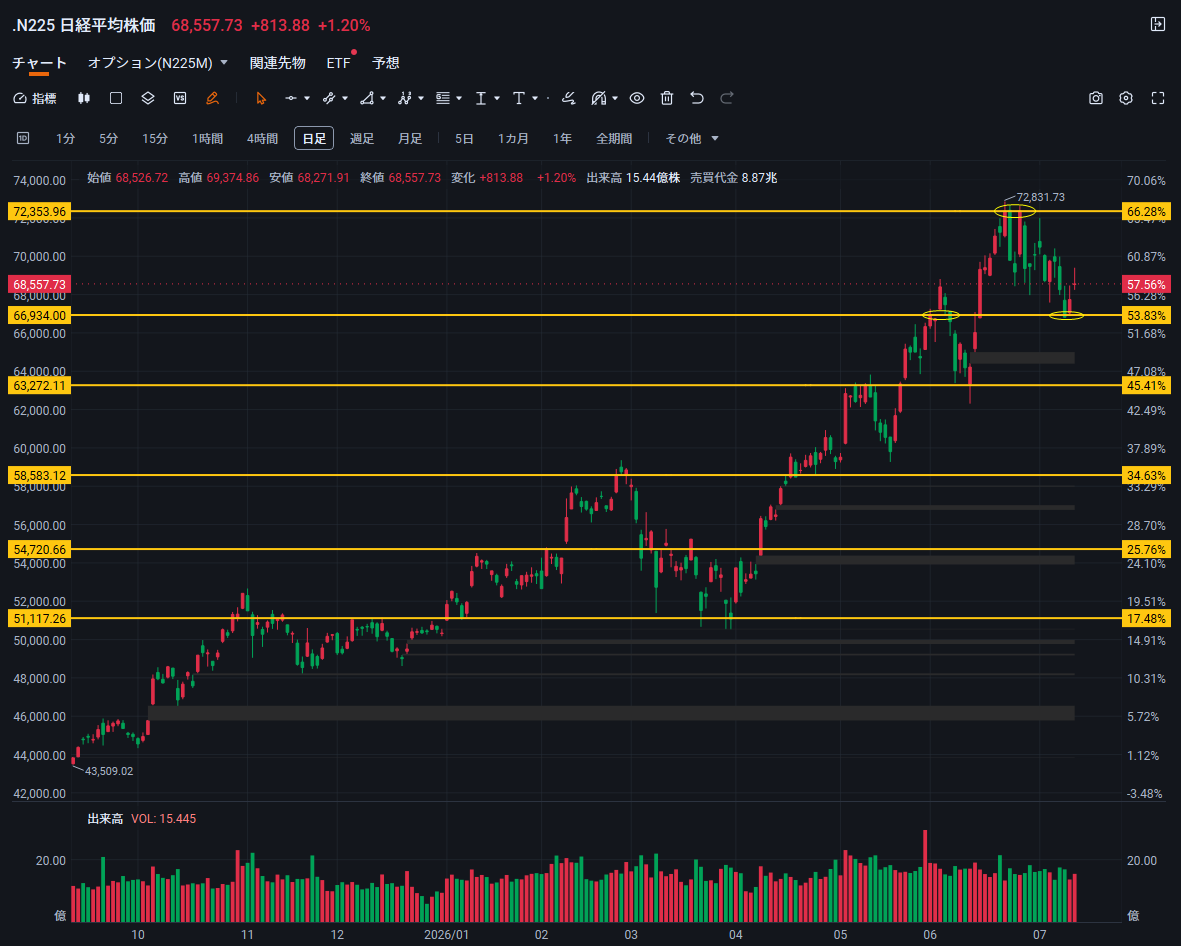Click the 1D interval icon

[x=23, y=138]
